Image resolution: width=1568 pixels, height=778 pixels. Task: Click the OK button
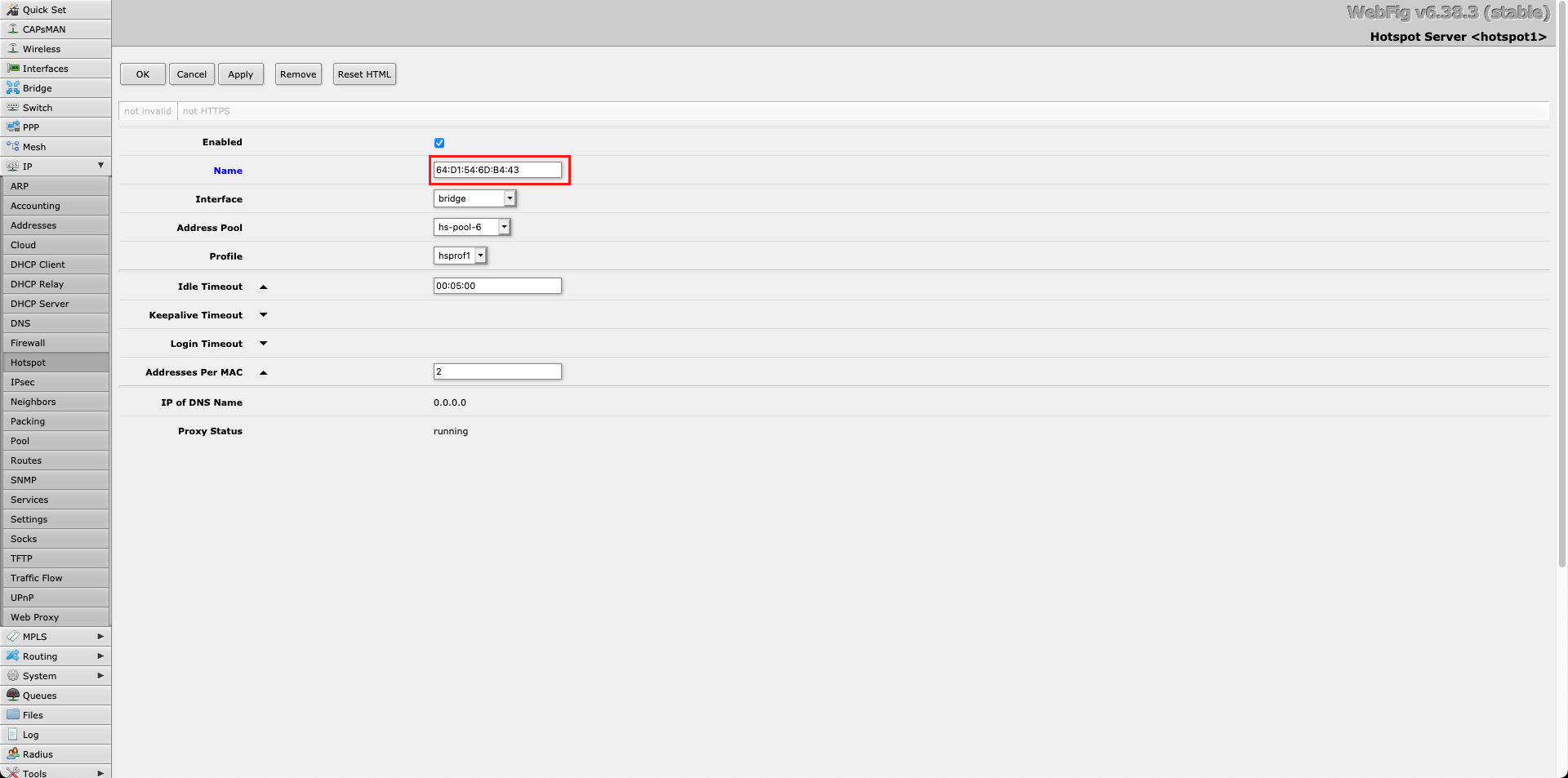pos(143,74)
